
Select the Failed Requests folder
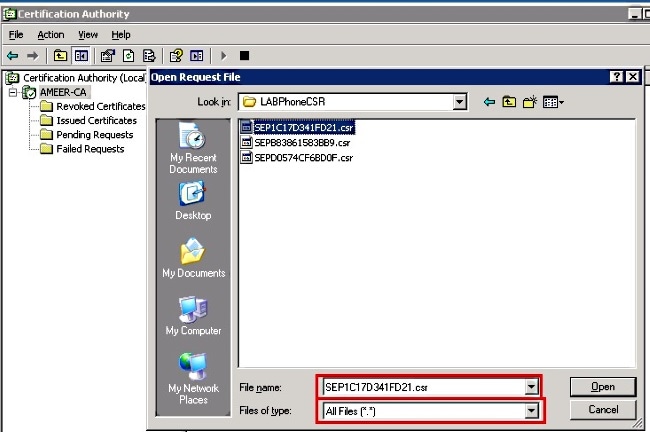pos(90,148)
